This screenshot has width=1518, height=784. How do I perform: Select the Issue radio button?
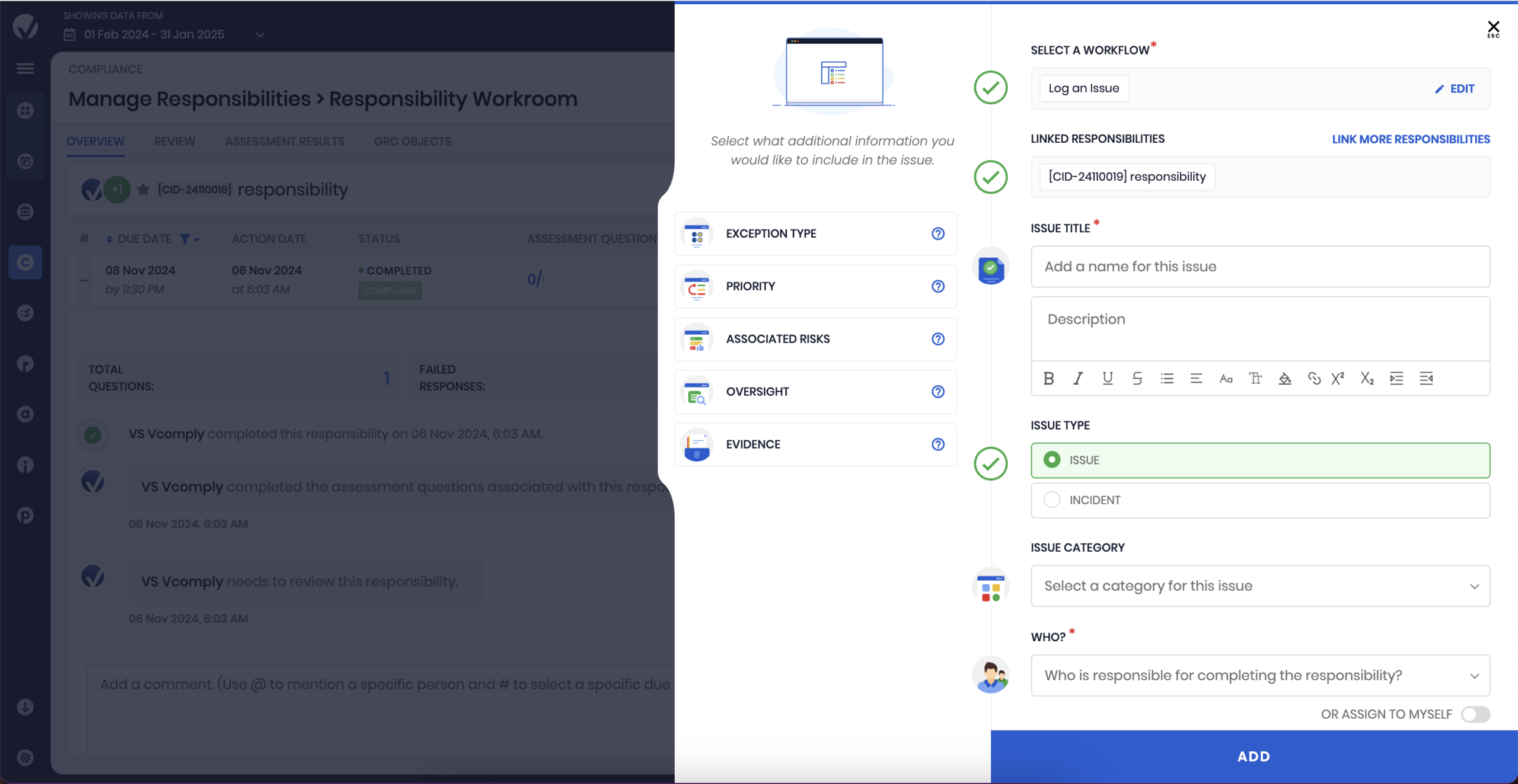[1052, 459]
